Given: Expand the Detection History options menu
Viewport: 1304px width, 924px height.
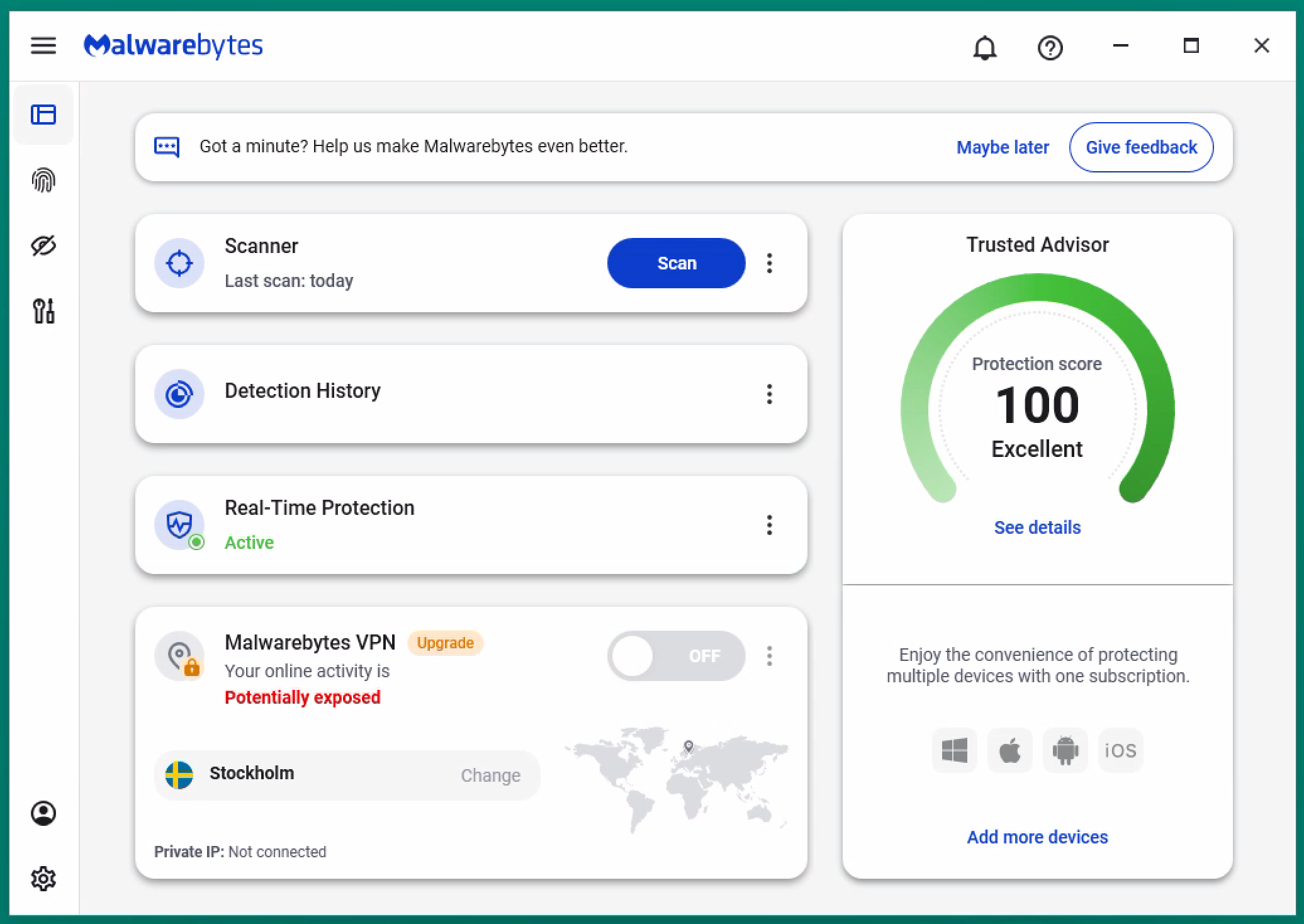Looking at the screenshot, I should point(769,394).
